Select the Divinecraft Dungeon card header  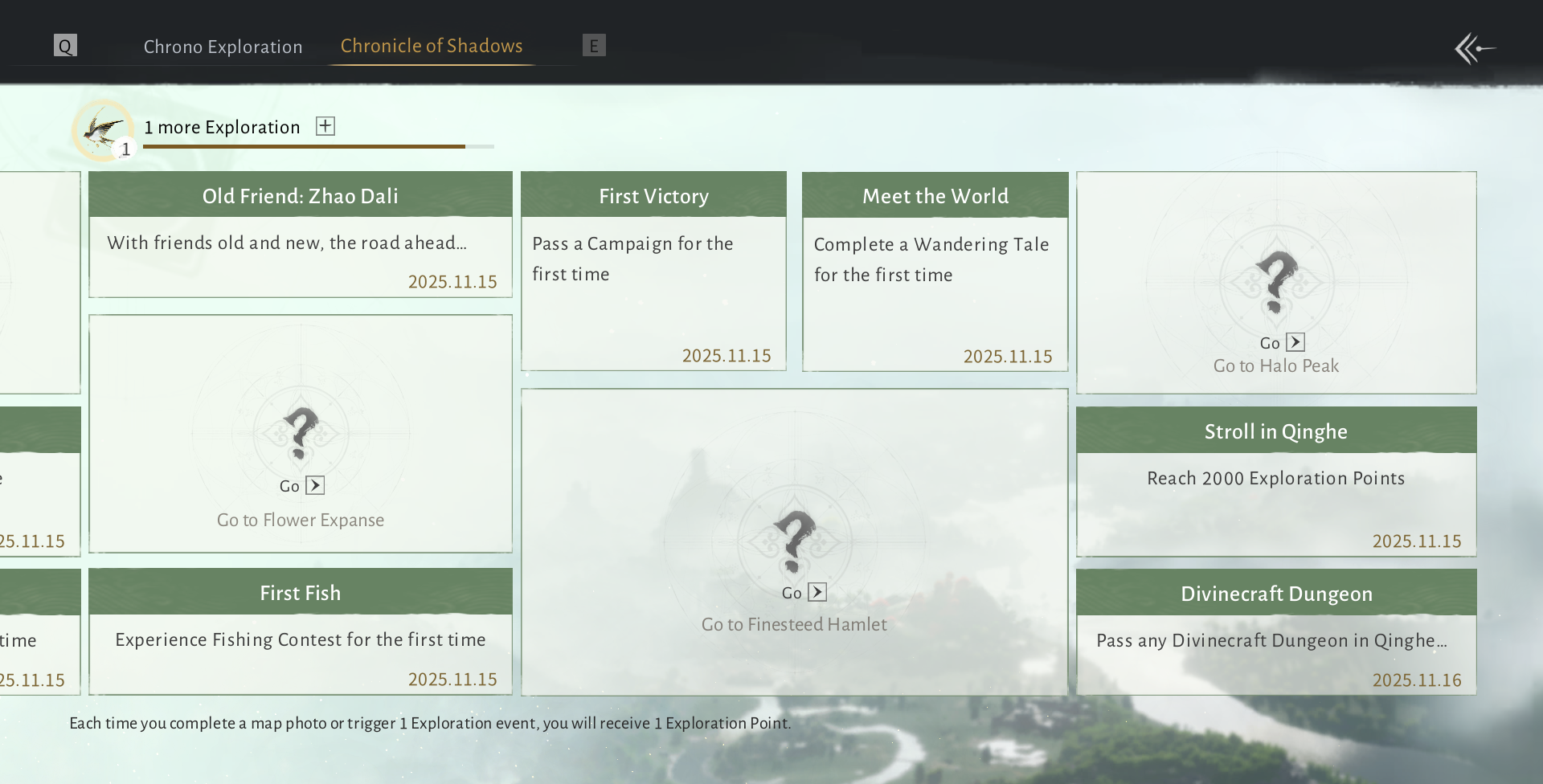pyautogui.click(x=1276, y=593)
